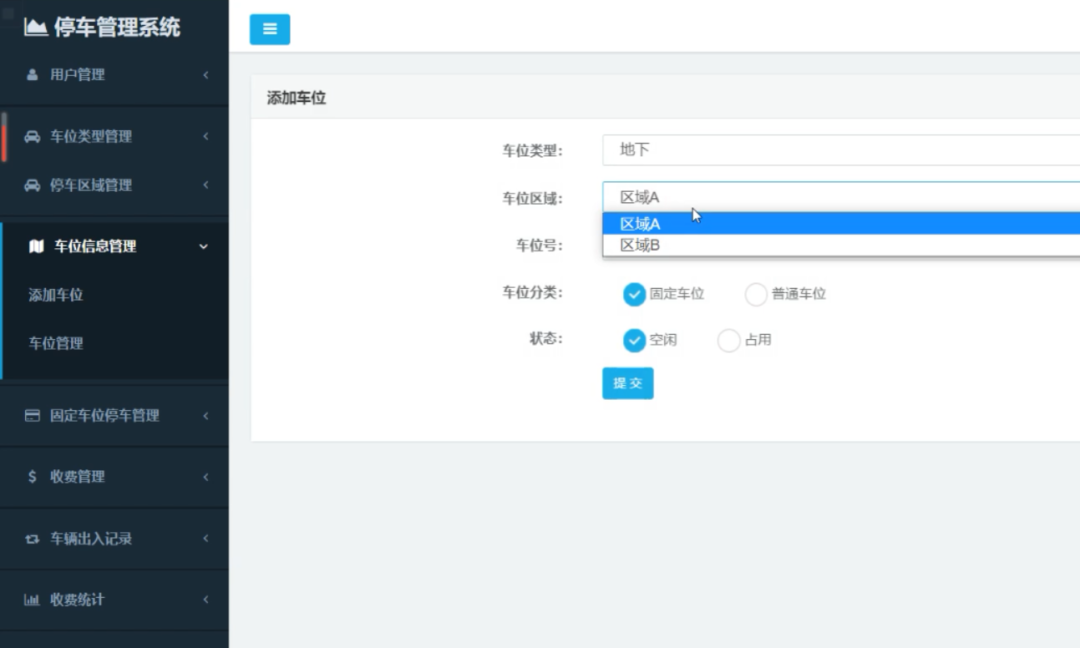Click the bar chart icon beside 收费统计
This screenshot has width=1080, height=648.
click(32, 600)
